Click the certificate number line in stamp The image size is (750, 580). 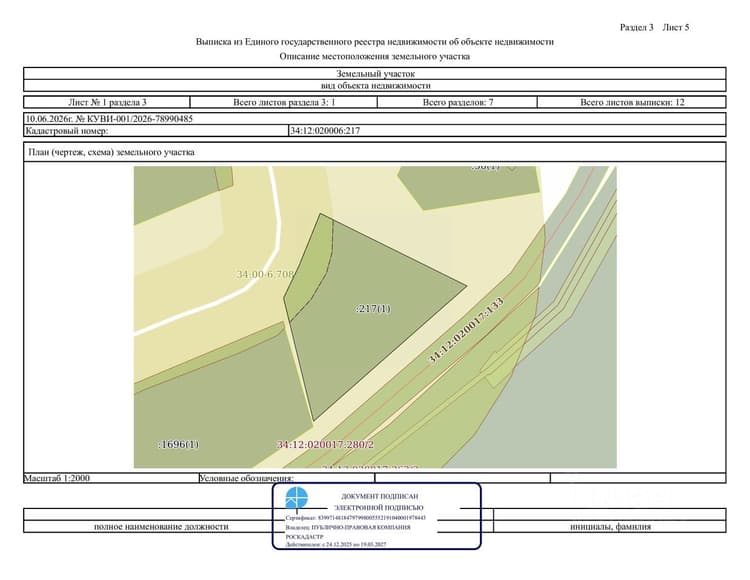355,518
